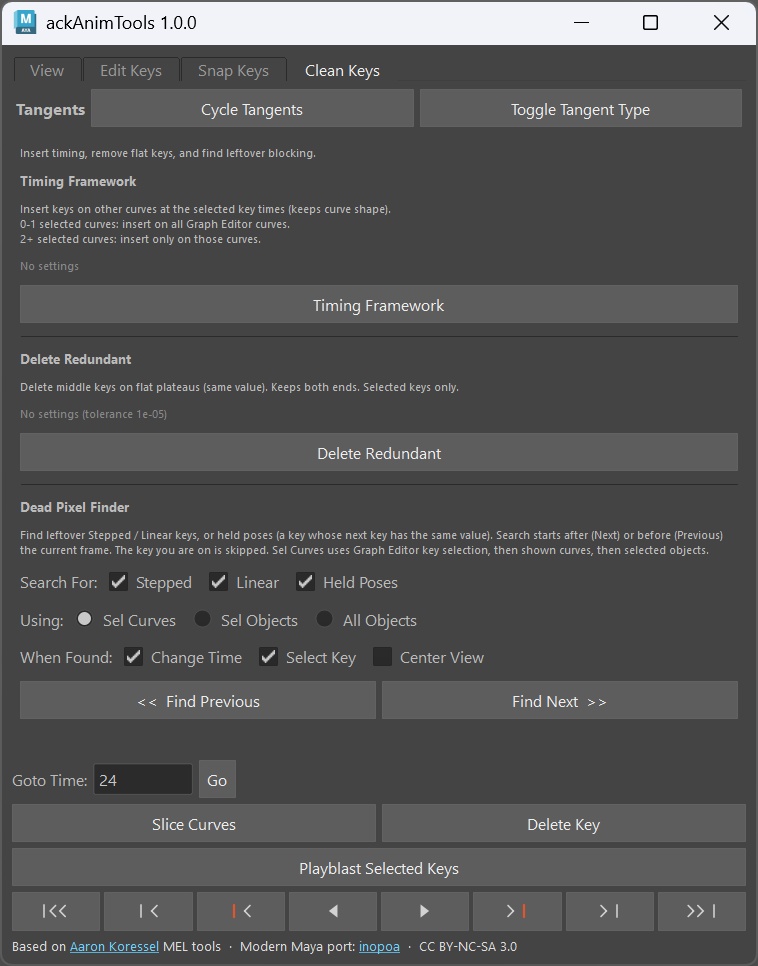Click the red-bar previous key button
758x966 pixels.
[x=240, y=911]
